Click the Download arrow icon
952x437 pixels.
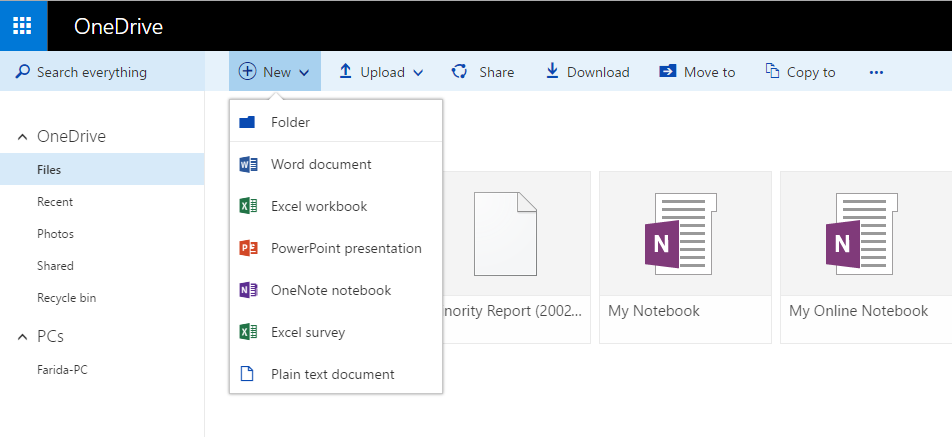(x=552, y=72)
